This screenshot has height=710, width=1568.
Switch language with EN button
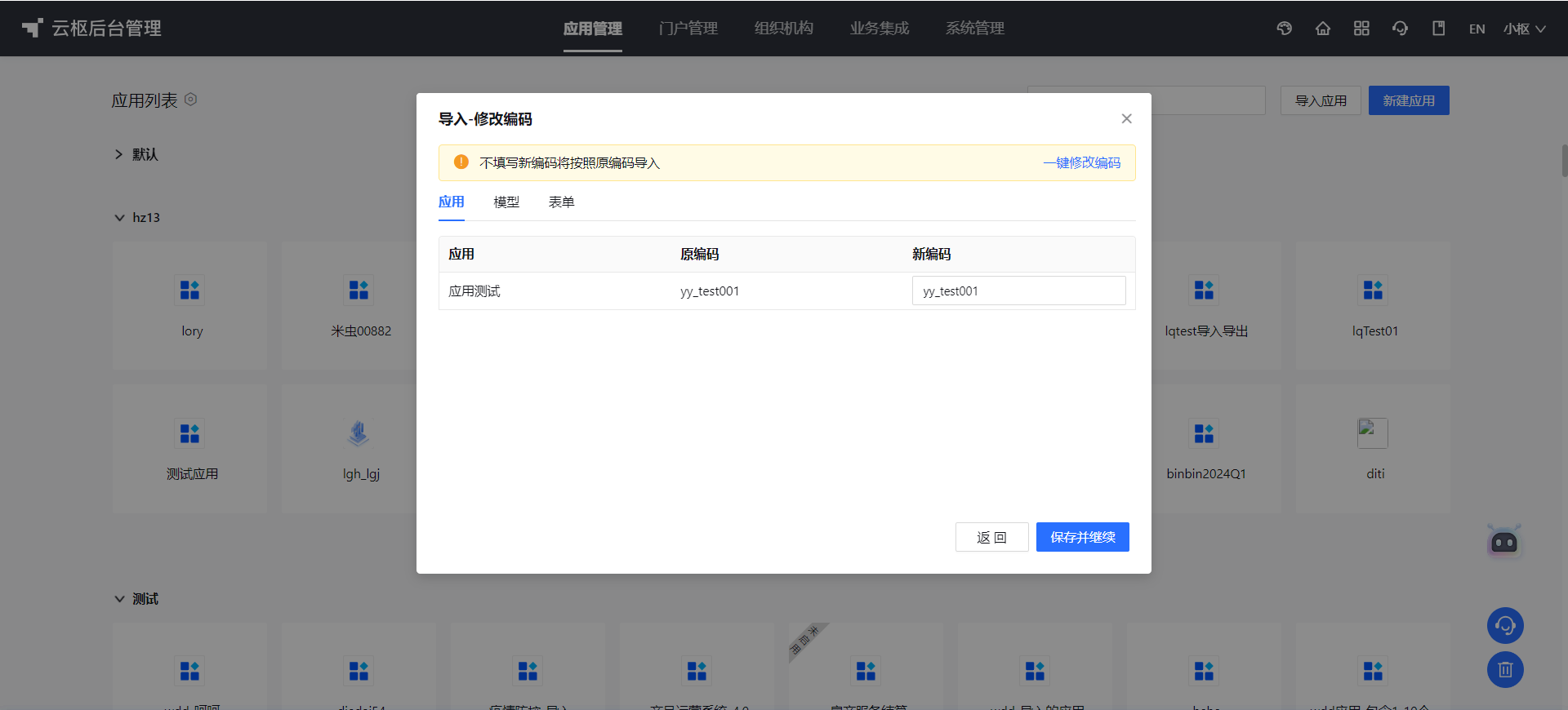tap(1477, 29)
